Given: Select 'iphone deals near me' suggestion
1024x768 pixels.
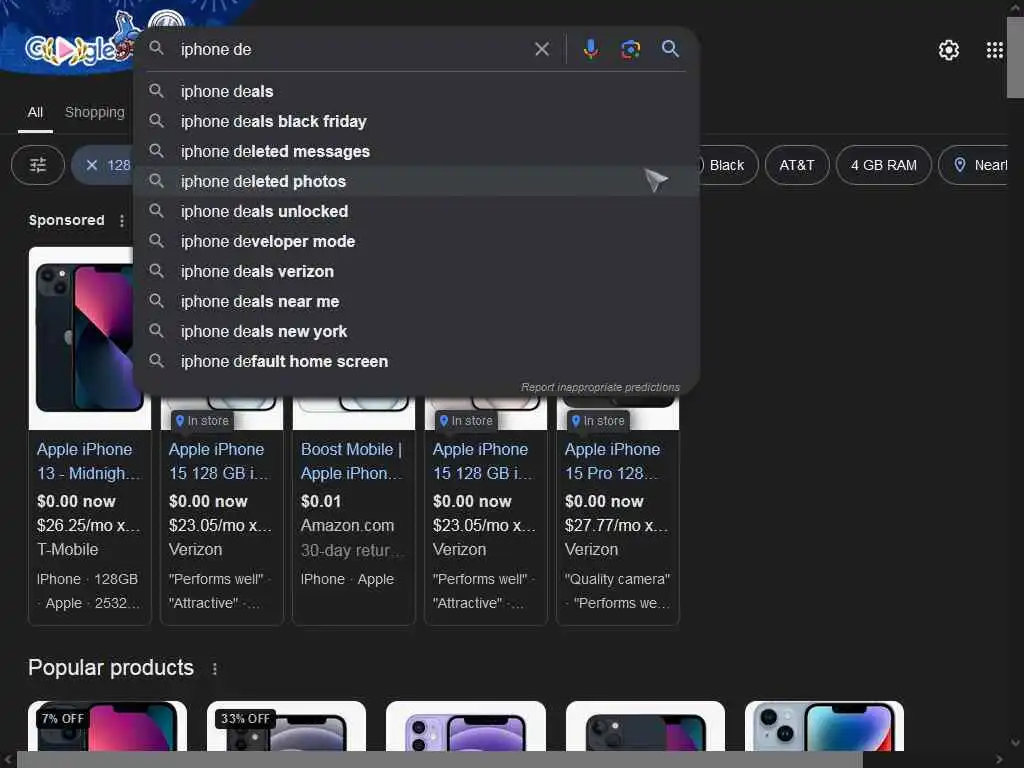Looking at the screenshot, I should click(x=416, y=302).
